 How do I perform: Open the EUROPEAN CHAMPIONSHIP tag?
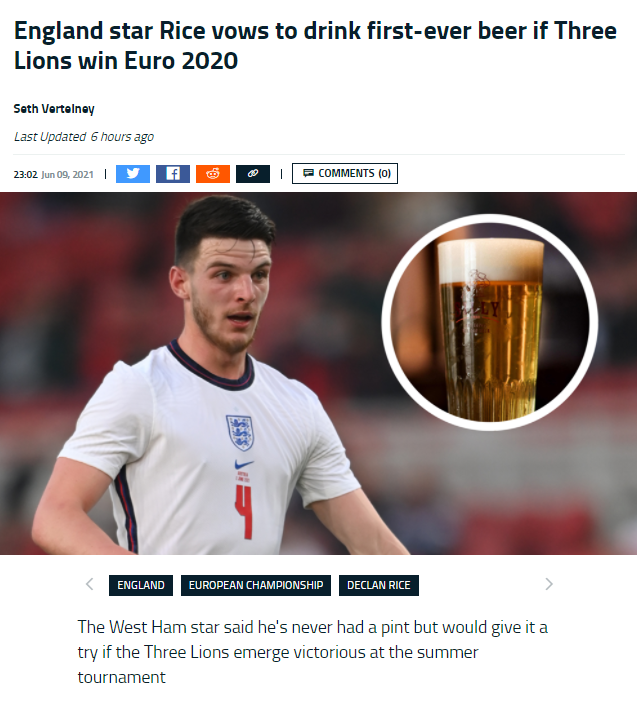click(256, 585)
